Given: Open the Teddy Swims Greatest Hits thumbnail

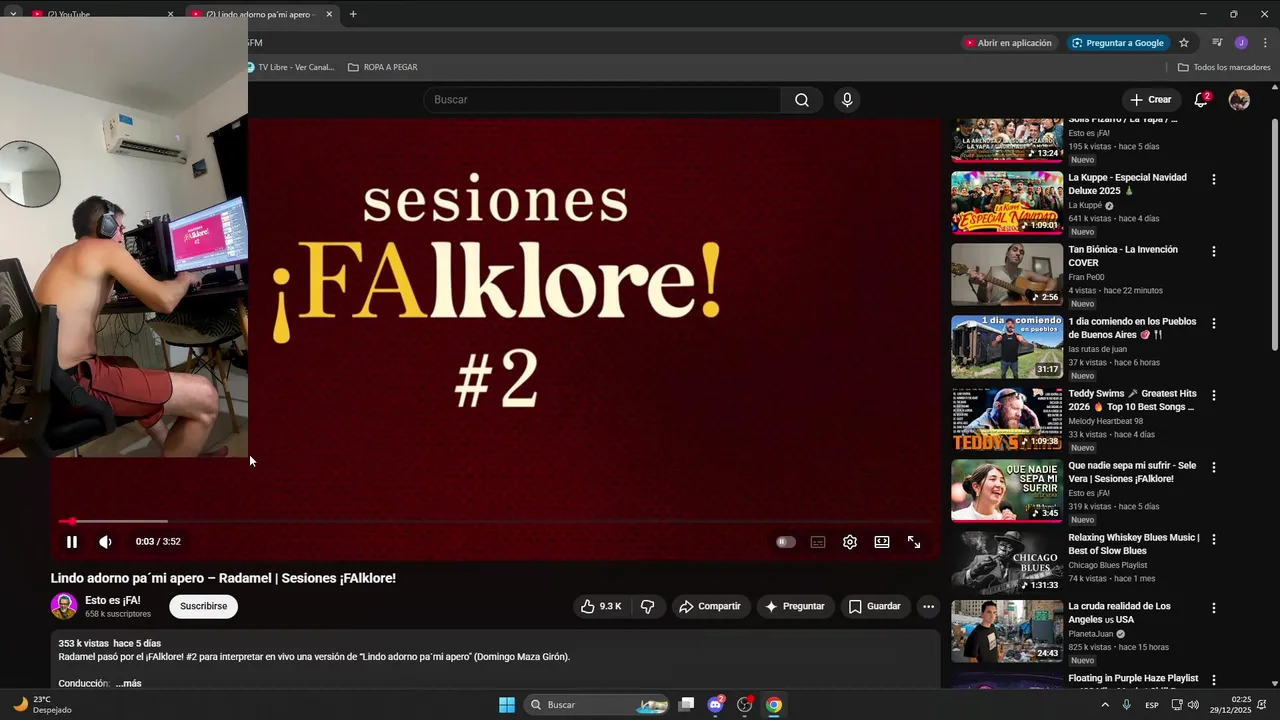Looking at the screenshot, I should pos(1007,418).
